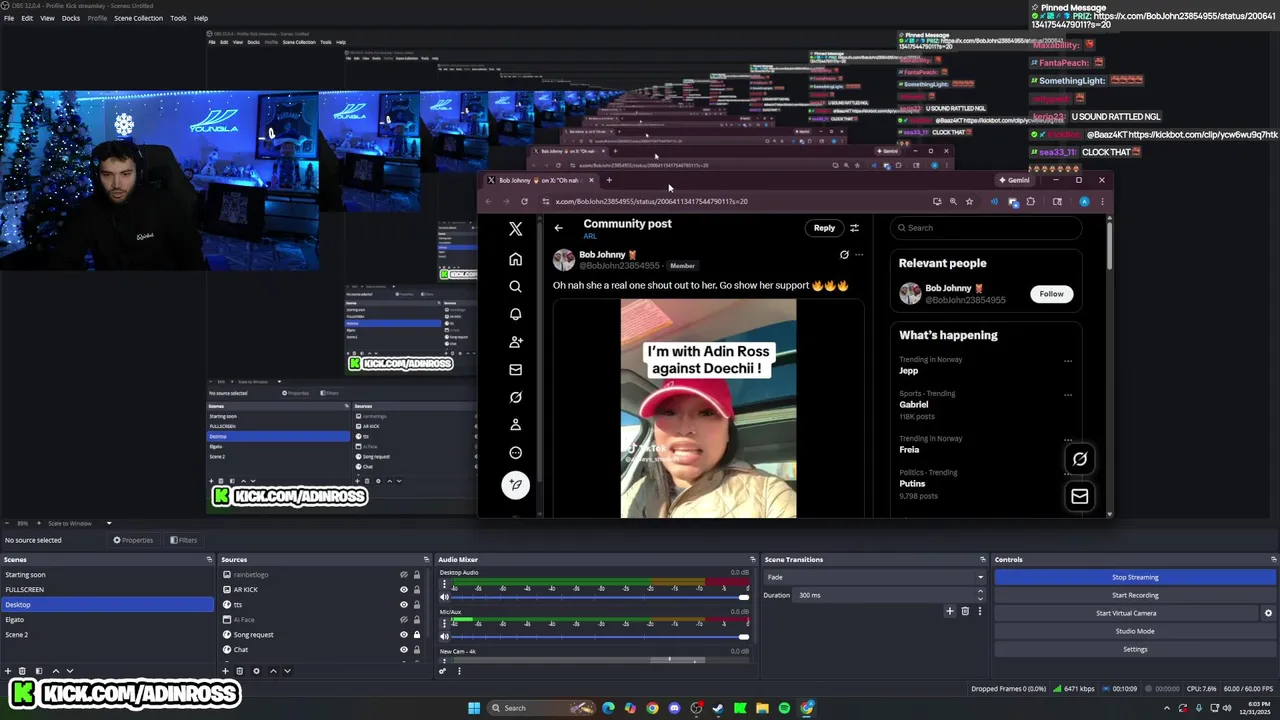
Task: Select the Bob Johnny browser tab
Action: (540, 180)
